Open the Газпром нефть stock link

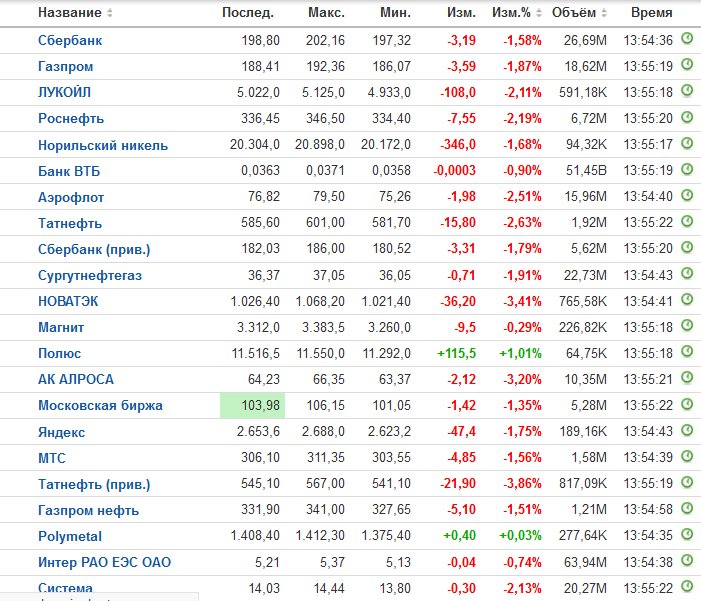[x=89, y=511]
